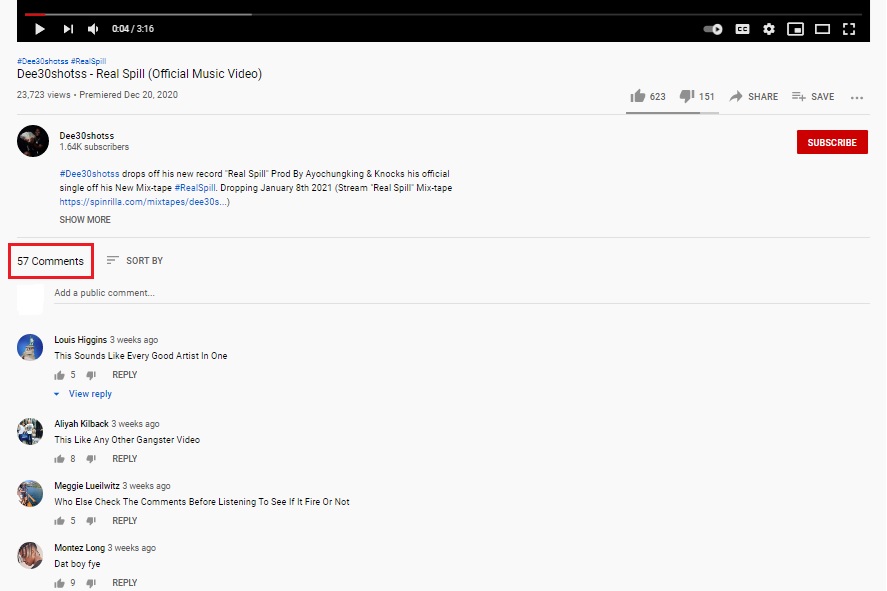The height and width of the screenshot is (591, 887).
Task: Share the Real Spill video
Action: coord(753,97)
